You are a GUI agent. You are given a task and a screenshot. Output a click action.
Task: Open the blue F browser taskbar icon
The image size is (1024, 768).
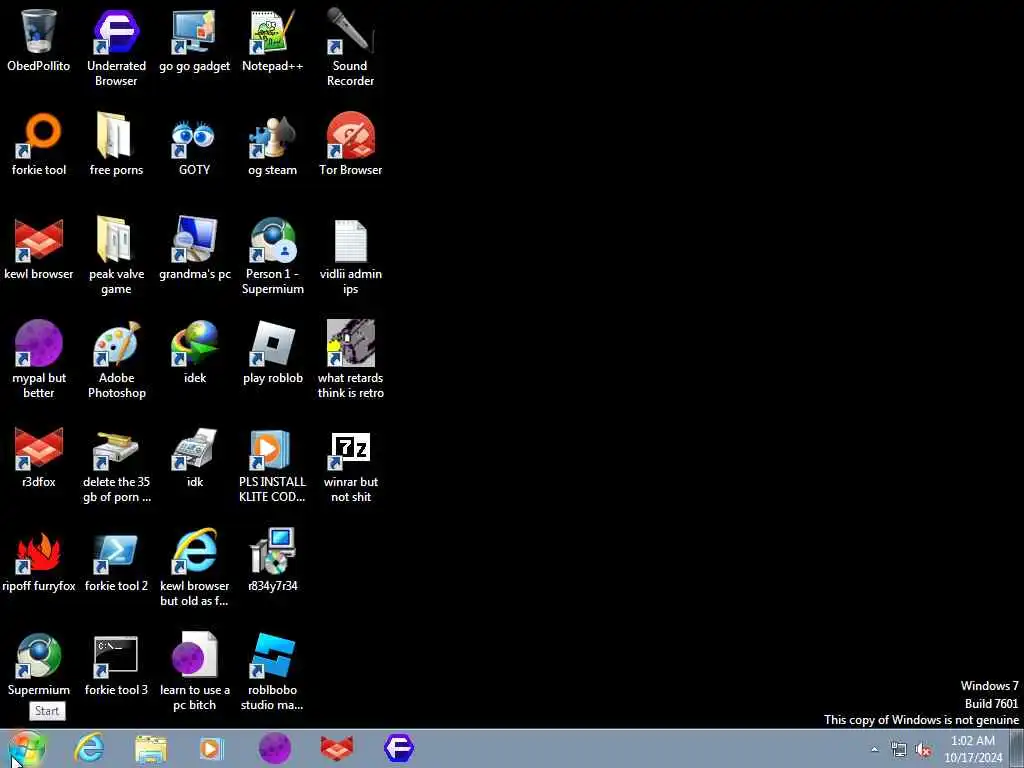[399, 748]
